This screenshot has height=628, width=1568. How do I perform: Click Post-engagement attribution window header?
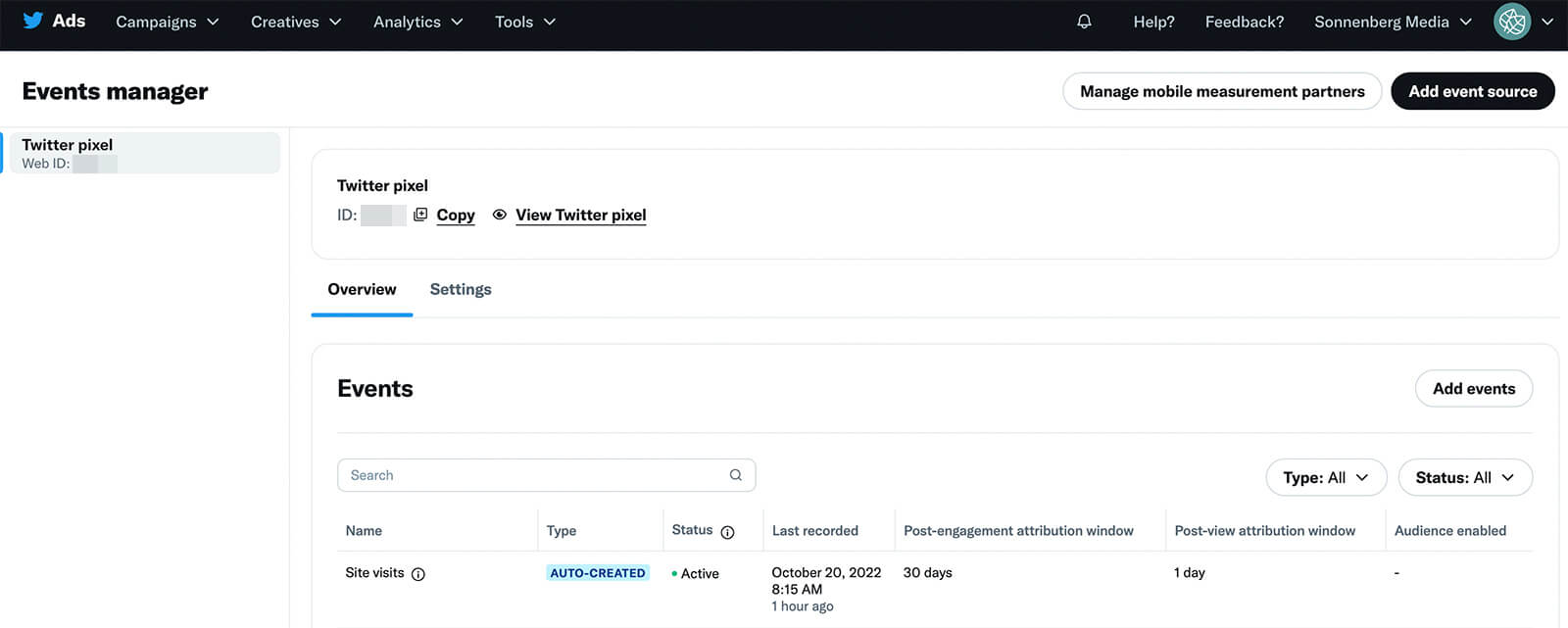coord(1018,531)
